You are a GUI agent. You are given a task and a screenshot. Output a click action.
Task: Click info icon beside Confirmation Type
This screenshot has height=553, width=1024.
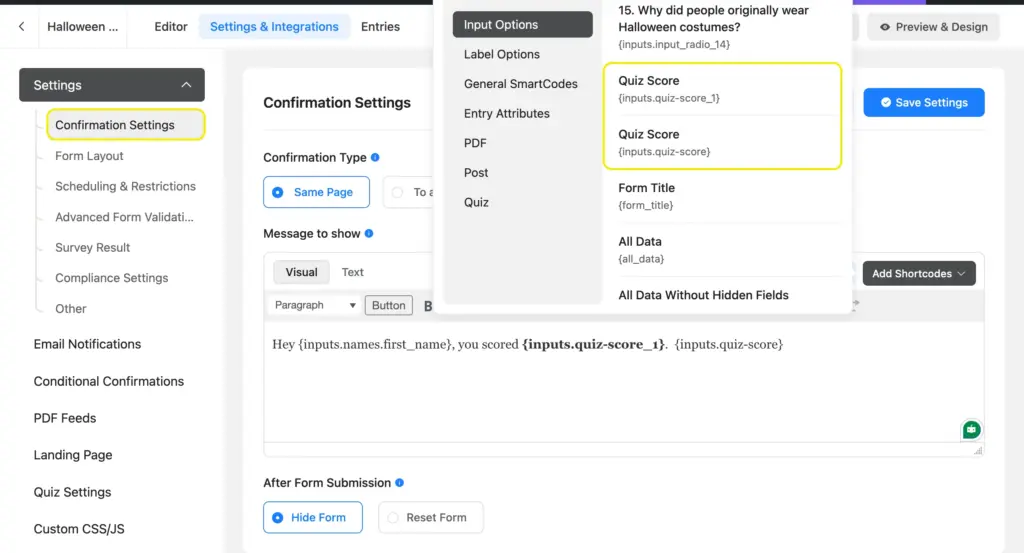coord(375,157)
